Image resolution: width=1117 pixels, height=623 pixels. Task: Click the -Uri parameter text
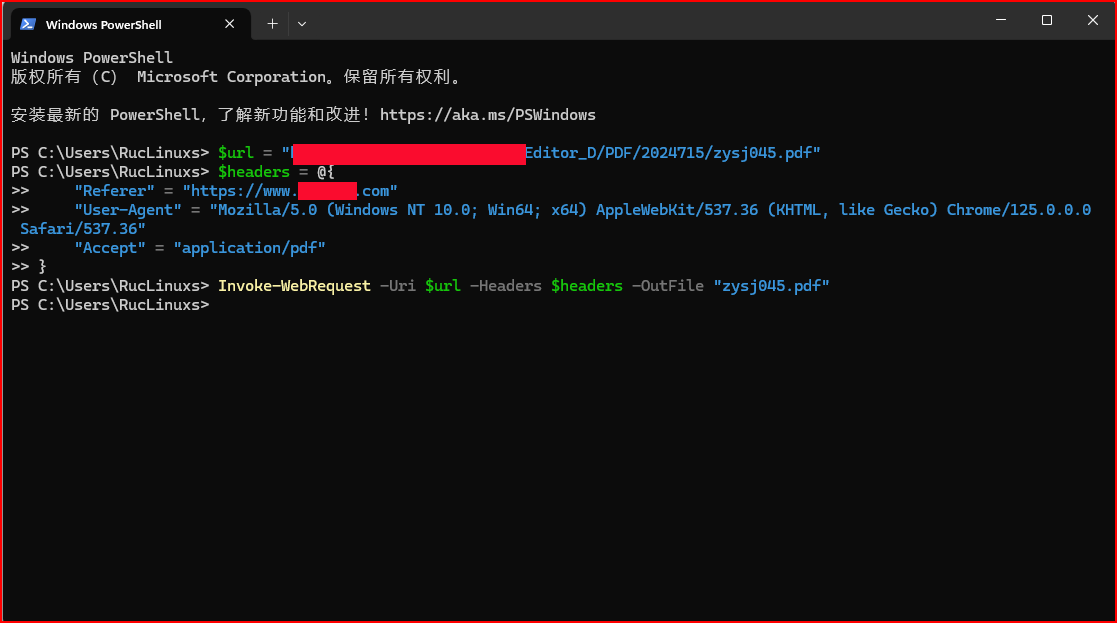pos(398,286)
